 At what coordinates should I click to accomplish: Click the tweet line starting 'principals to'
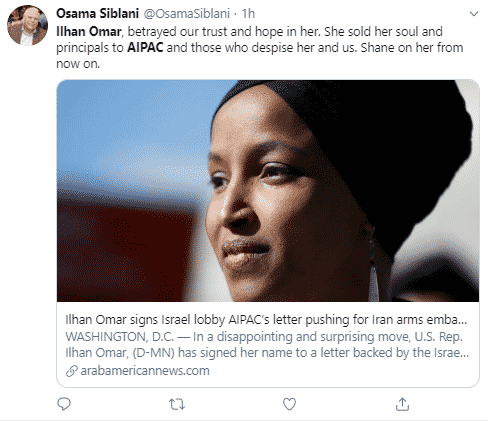point(260,47)
